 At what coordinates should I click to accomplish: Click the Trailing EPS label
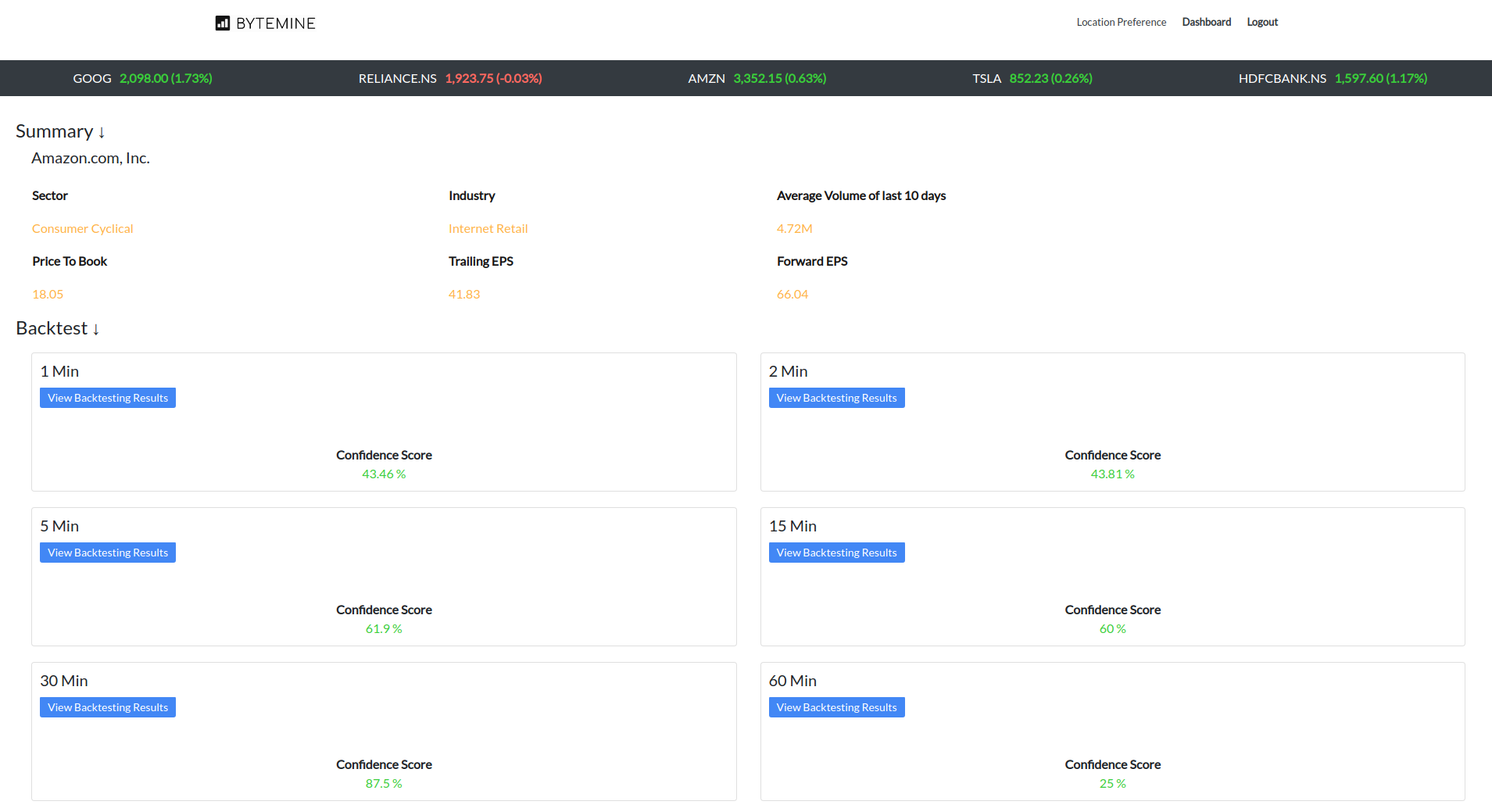[x=481, y=261]
